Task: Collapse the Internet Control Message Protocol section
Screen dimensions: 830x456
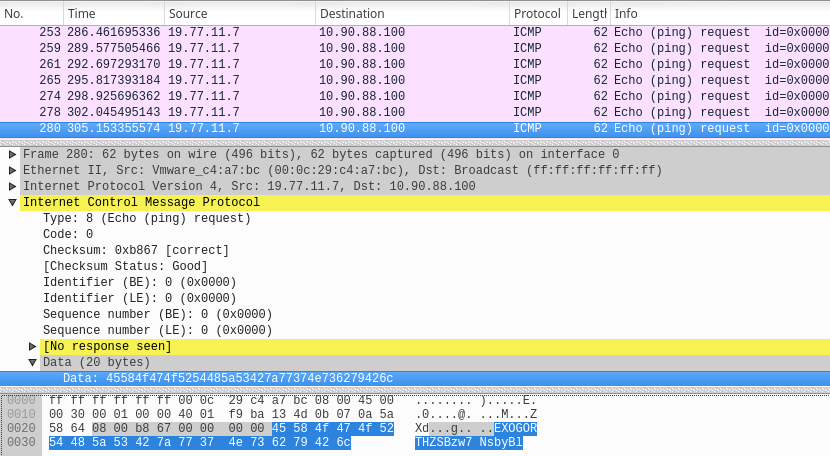Action: 12,203
